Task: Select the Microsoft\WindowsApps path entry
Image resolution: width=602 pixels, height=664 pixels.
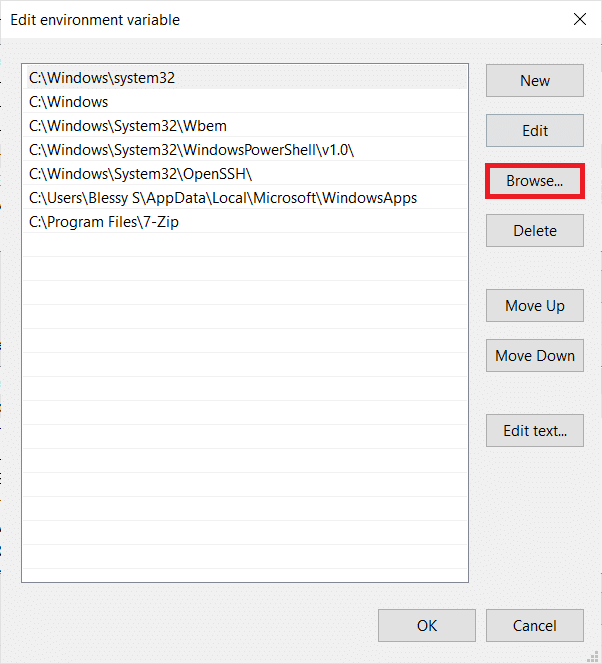Action: point(222,198)
